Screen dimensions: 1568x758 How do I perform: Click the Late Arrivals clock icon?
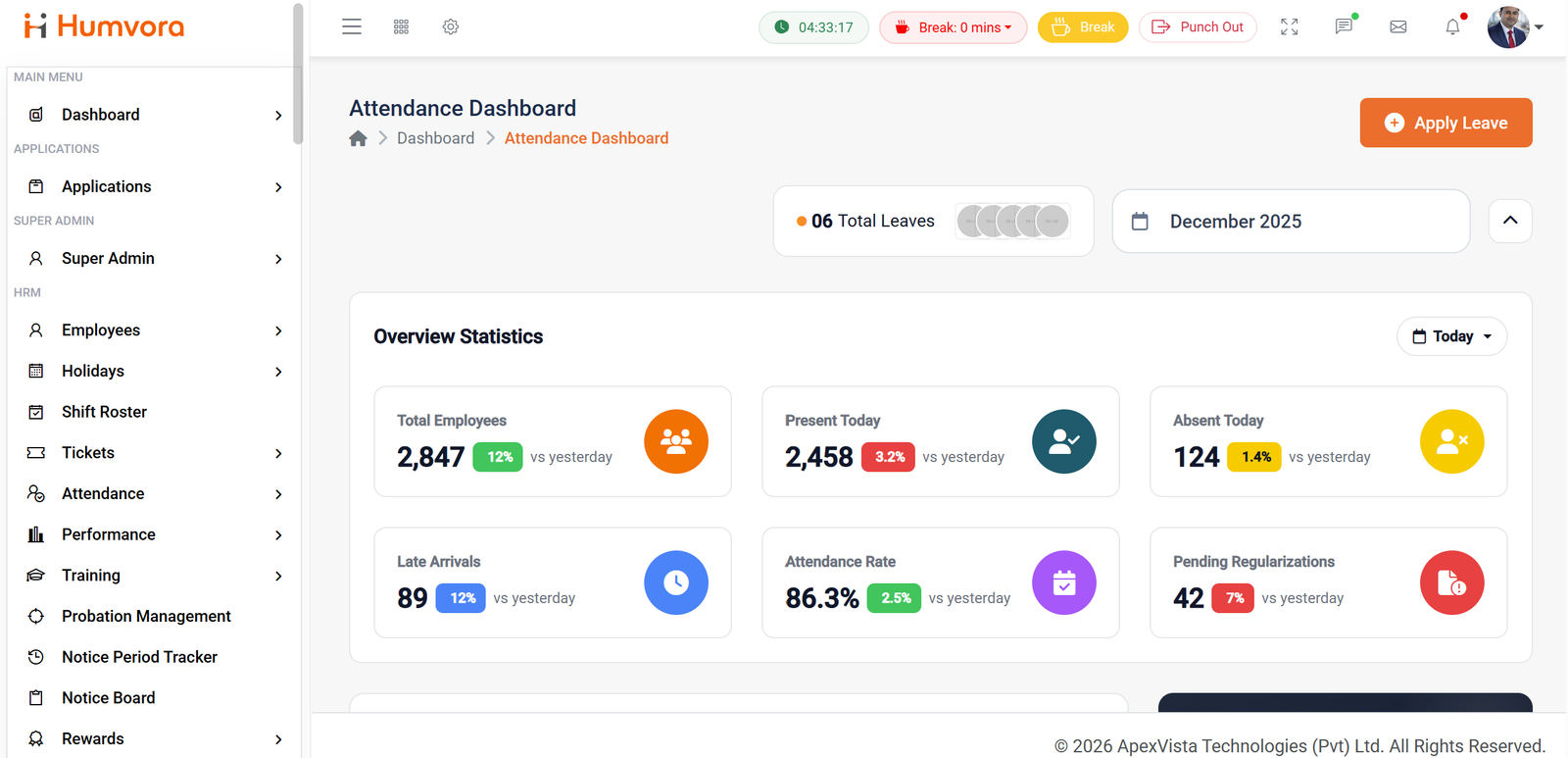coord(676,582)
